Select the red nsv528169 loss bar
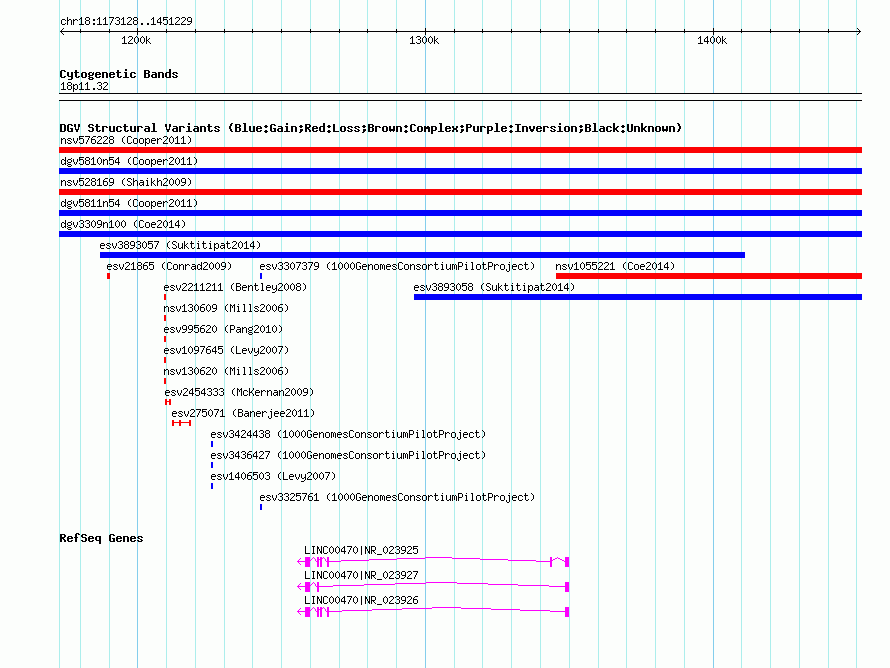This screenshot has height=668, width=890. (460, 192)
